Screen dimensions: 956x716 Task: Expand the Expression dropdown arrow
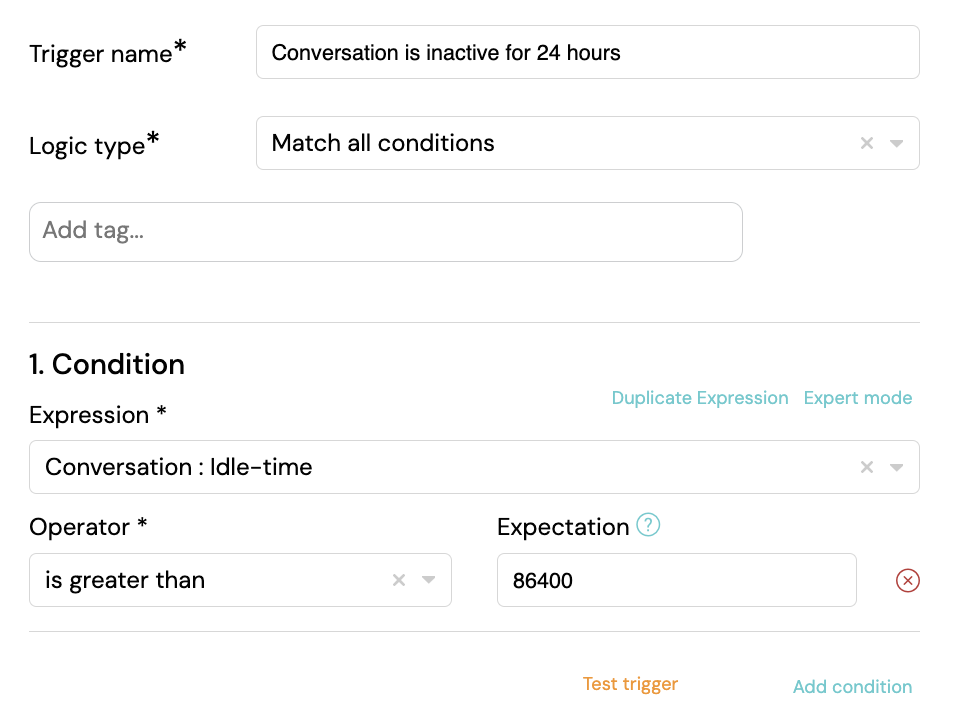pyautogui.click(x=896, y=467)
